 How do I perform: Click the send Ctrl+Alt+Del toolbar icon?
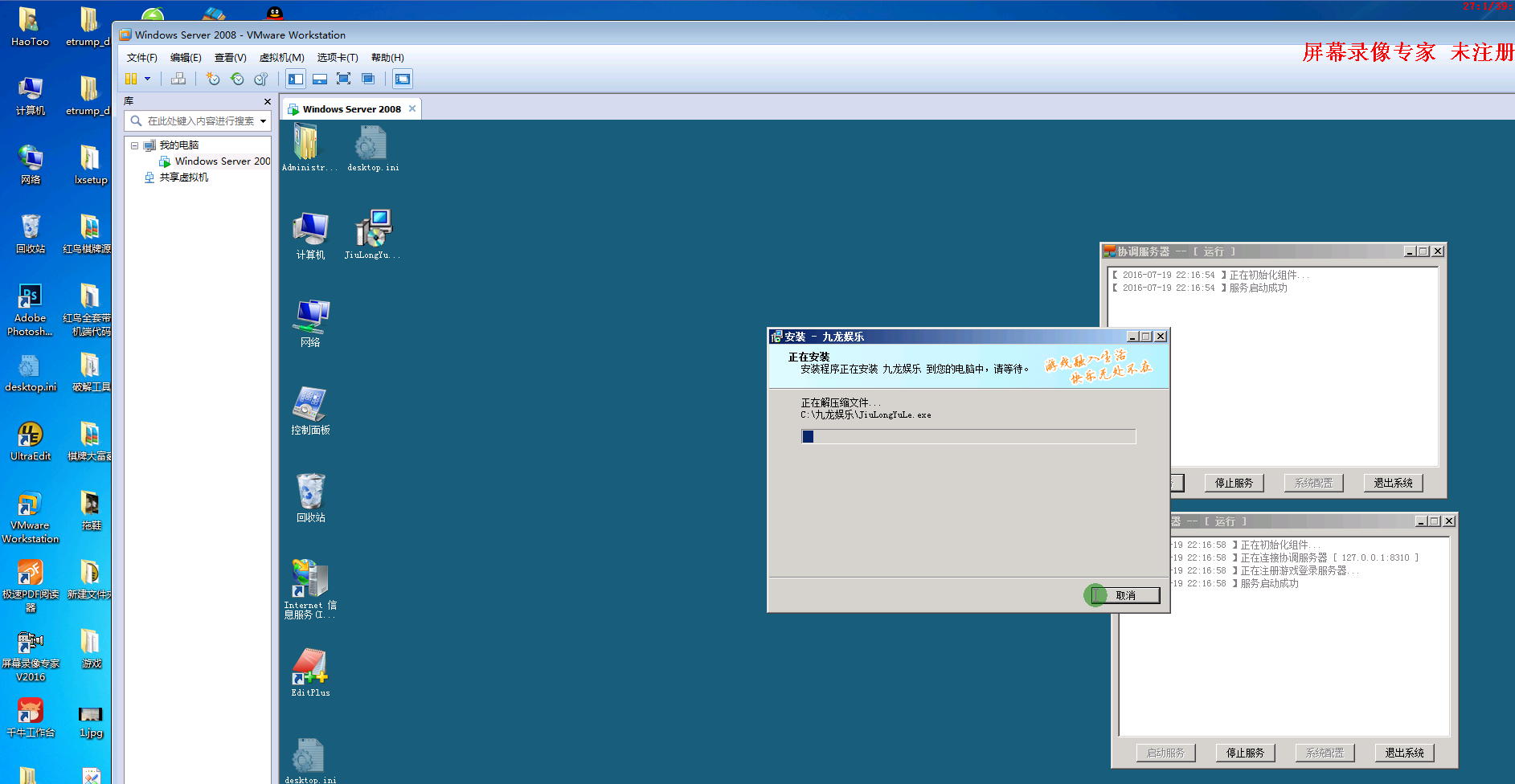(178, 79)
